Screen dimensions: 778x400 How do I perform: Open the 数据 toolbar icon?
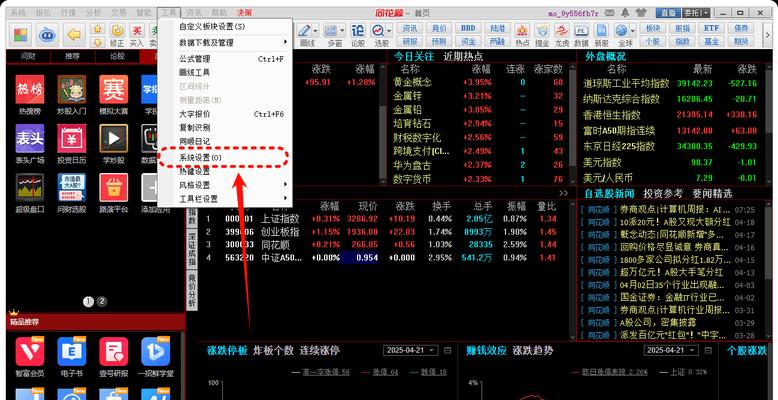pos(581,35)
